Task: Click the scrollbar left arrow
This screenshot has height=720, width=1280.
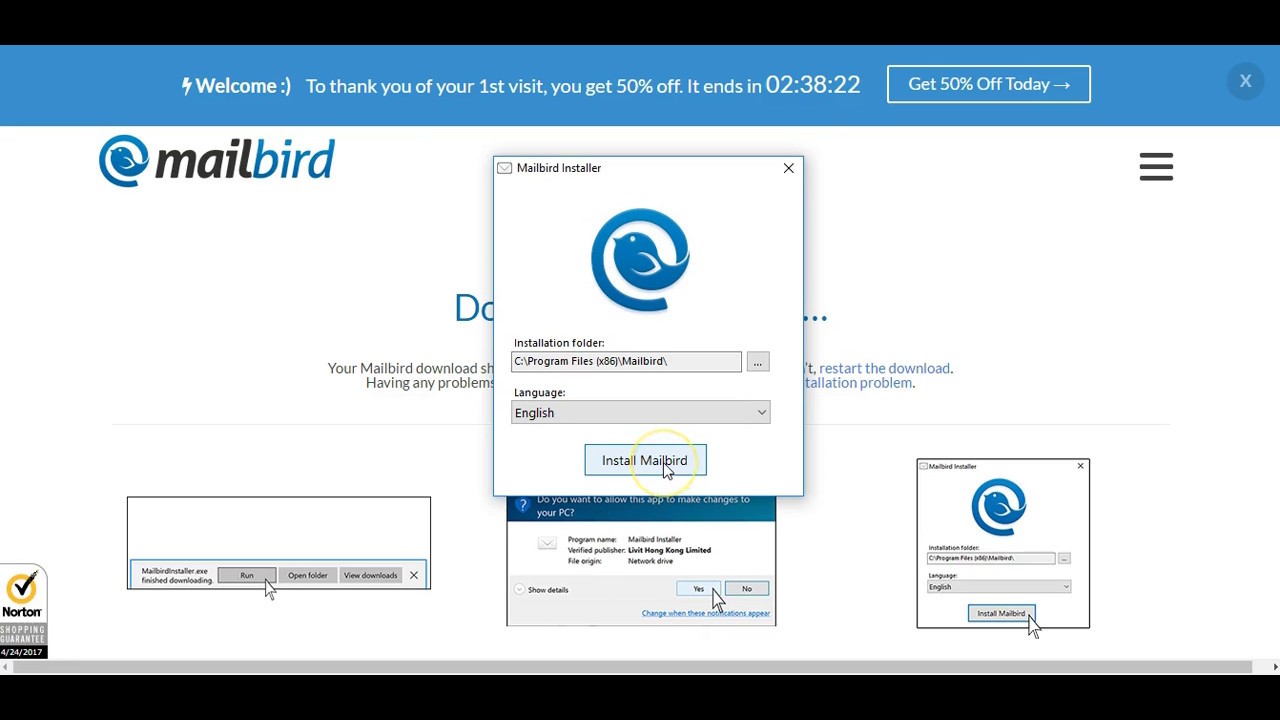Action: pyautogui.click(x=5, y=667)
